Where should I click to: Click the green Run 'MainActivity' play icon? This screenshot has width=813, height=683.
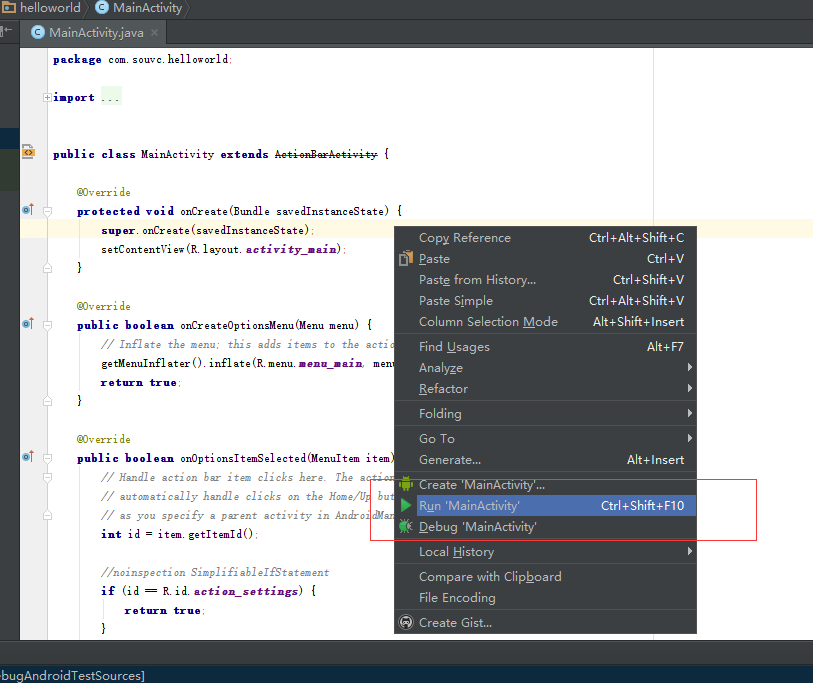[x=405, y=506]
